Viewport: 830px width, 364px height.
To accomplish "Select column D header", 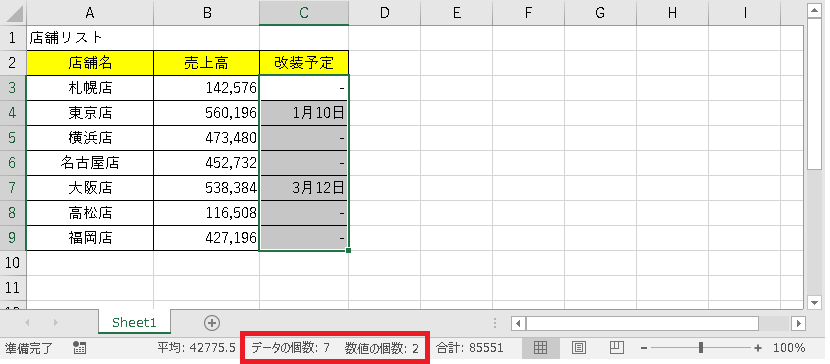I will click(384, 13).
